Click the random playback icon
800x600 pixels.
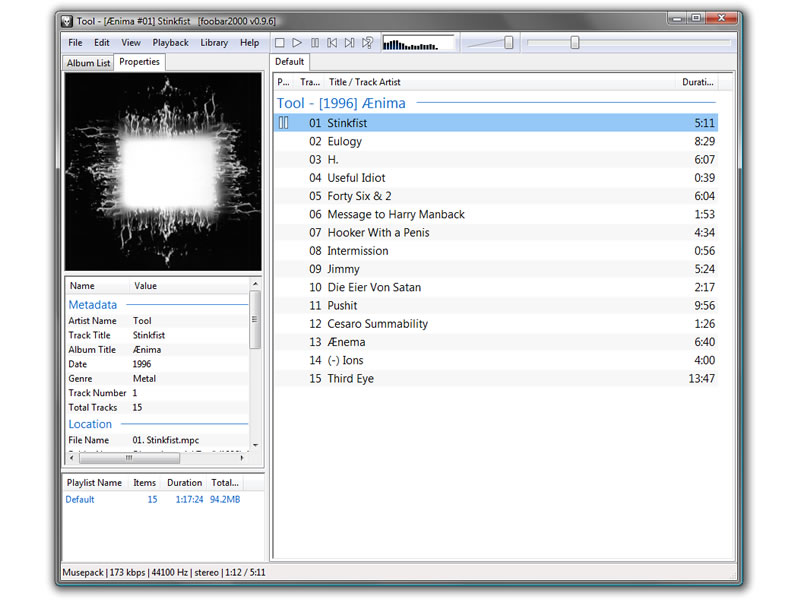point(367,43)
